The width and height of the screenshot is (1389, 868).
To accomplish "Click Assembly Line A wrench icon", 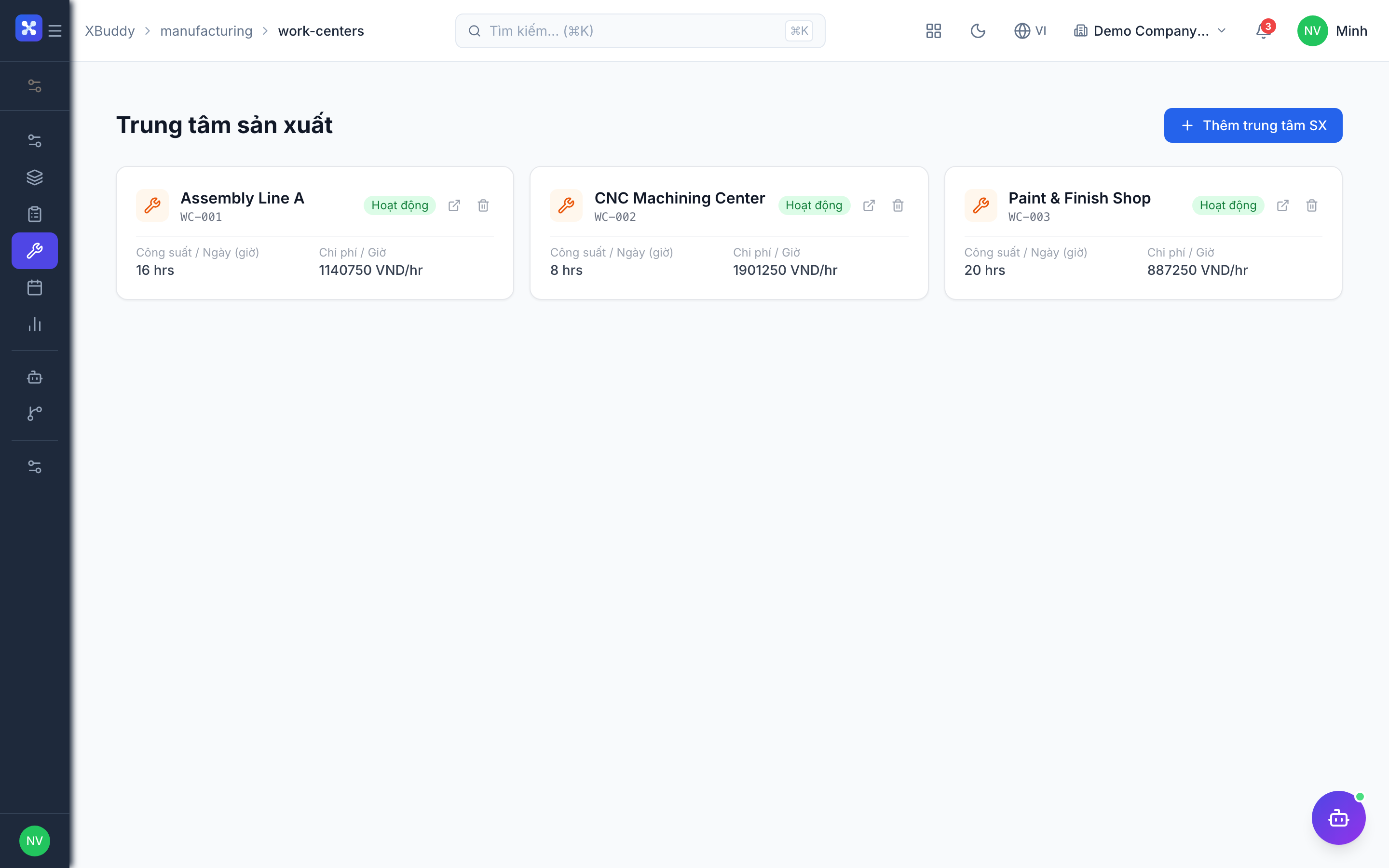I will (x=152, y=205).
